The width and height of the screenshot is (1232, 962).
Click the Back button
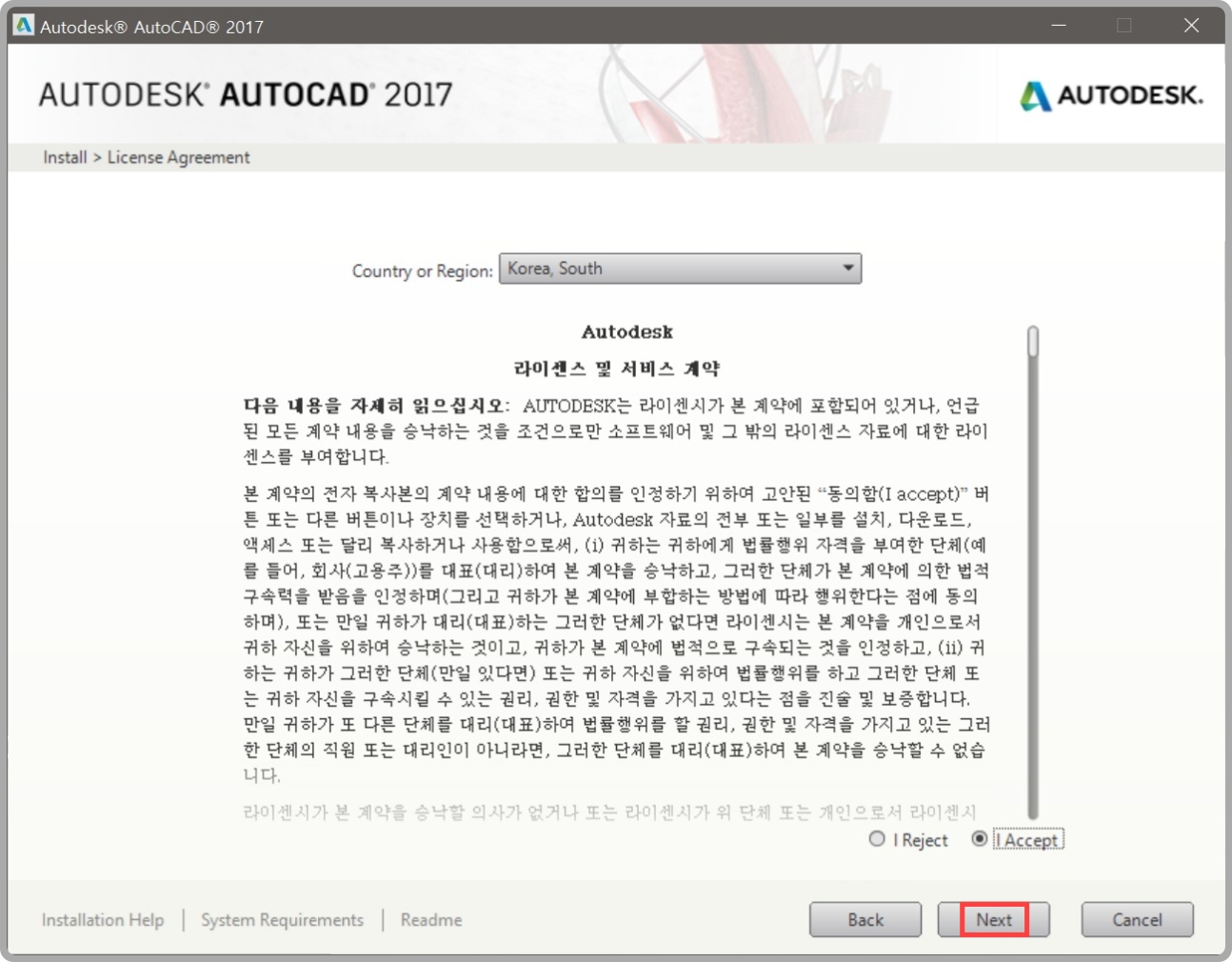(x=864, y=919)
